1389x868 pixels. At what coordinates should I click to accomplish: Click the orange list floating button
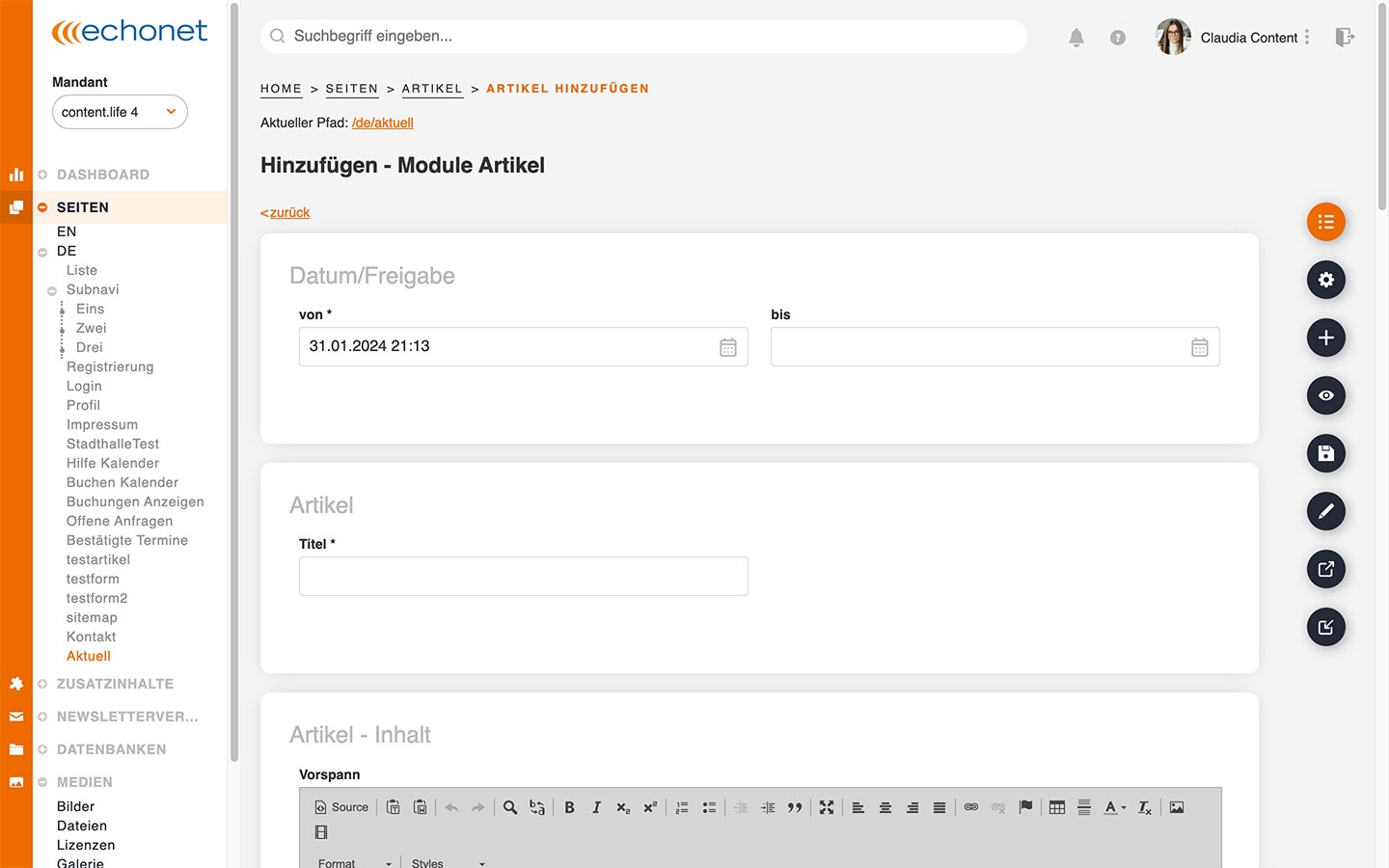1325,222
